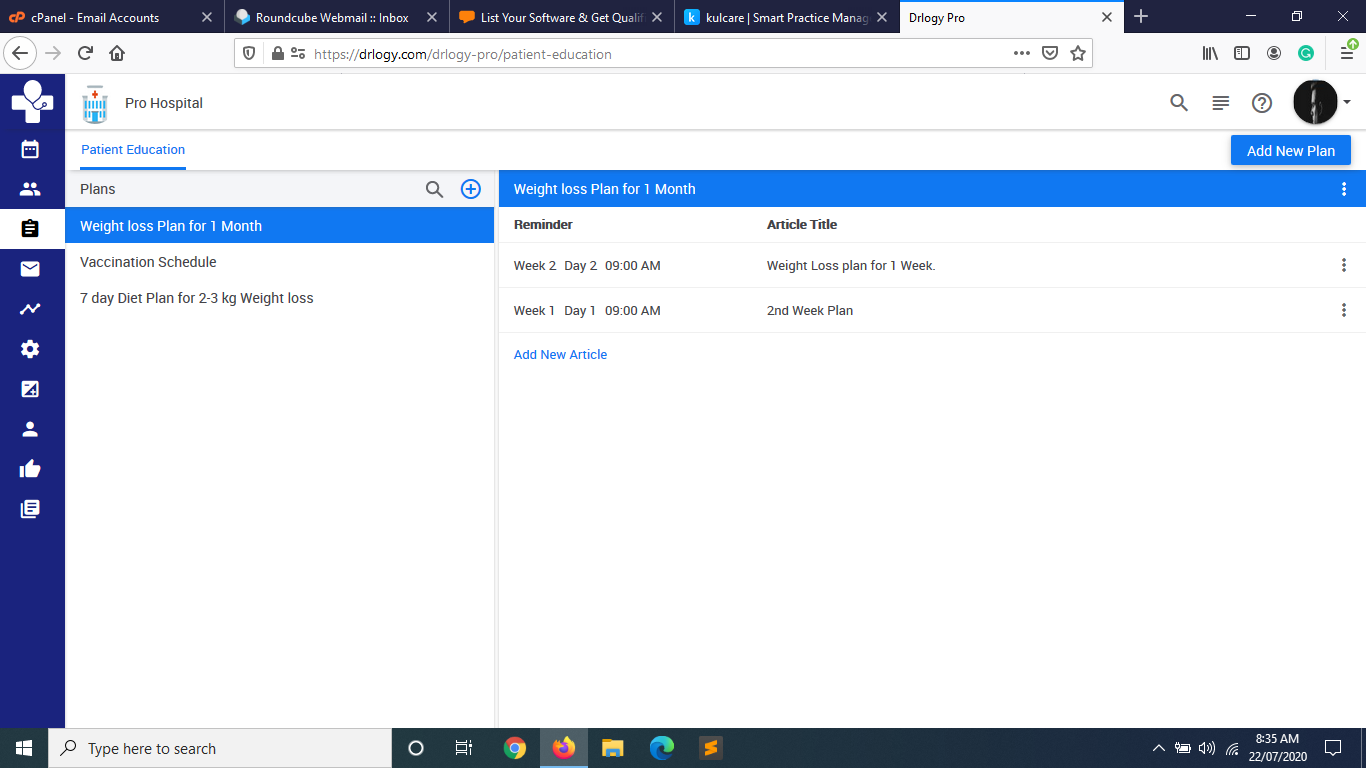Image resolution: width=1366 pixels, height=768 pixels.
Task: View reports via the trend-line chart icon
Action: click(30, 308)
